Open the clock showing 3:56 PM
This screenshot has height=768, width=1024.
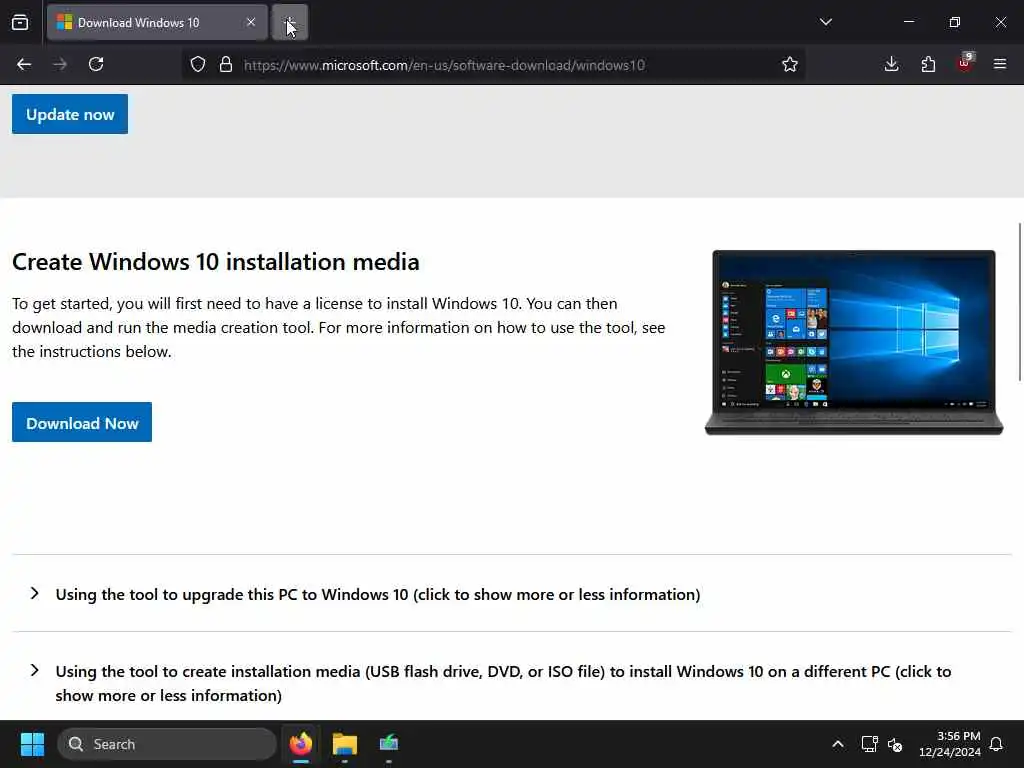(x=950, y=744)
